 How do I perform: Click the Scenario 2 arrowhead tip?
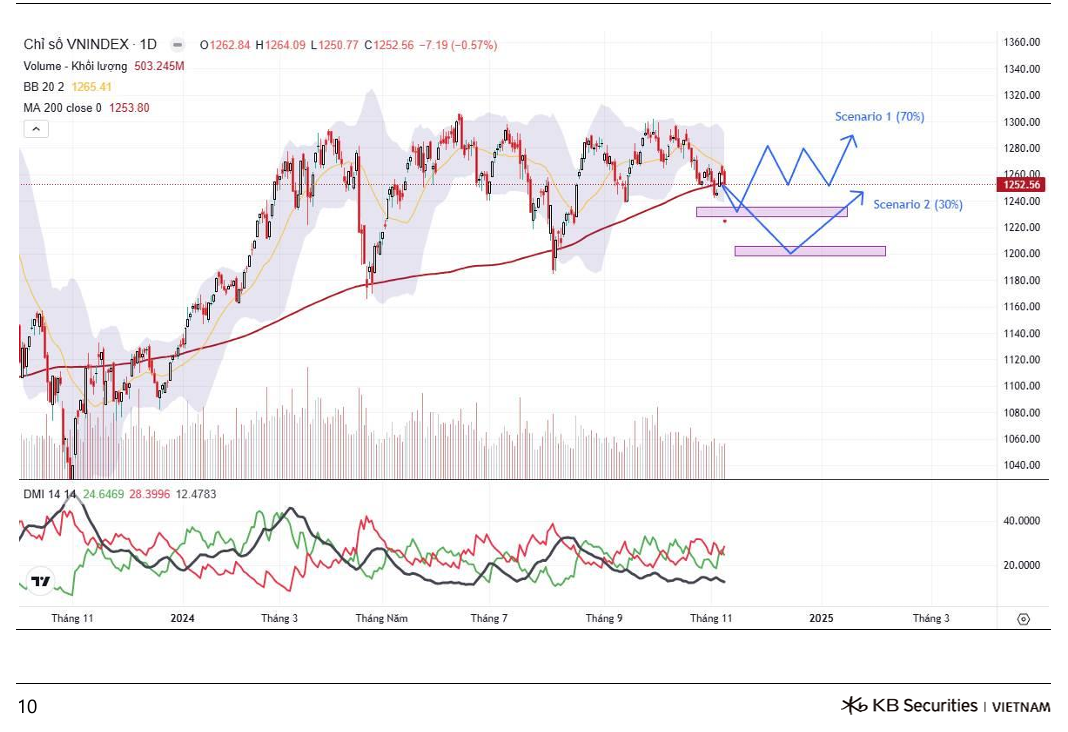pyautogui.click(x=862, y=192)
